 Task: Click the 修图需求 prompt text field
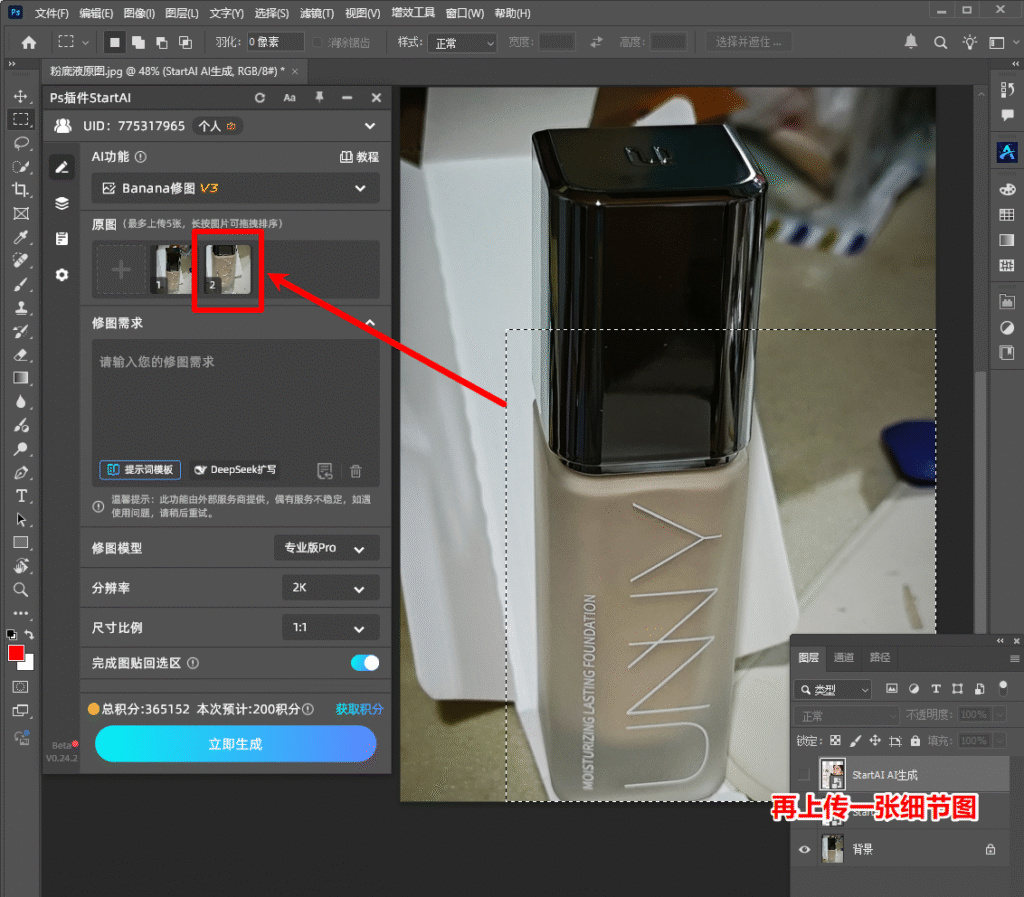pyautogui.click(x=235, y=398)
